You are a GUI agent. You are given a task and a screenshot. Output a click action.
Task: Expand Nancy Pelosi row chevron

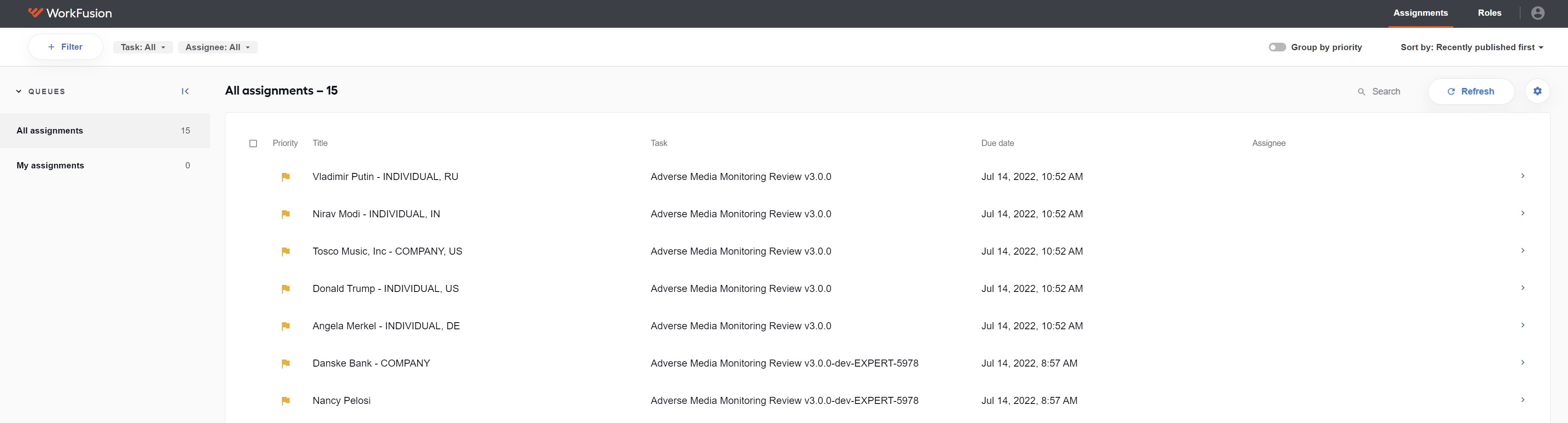click(1522, 400)
